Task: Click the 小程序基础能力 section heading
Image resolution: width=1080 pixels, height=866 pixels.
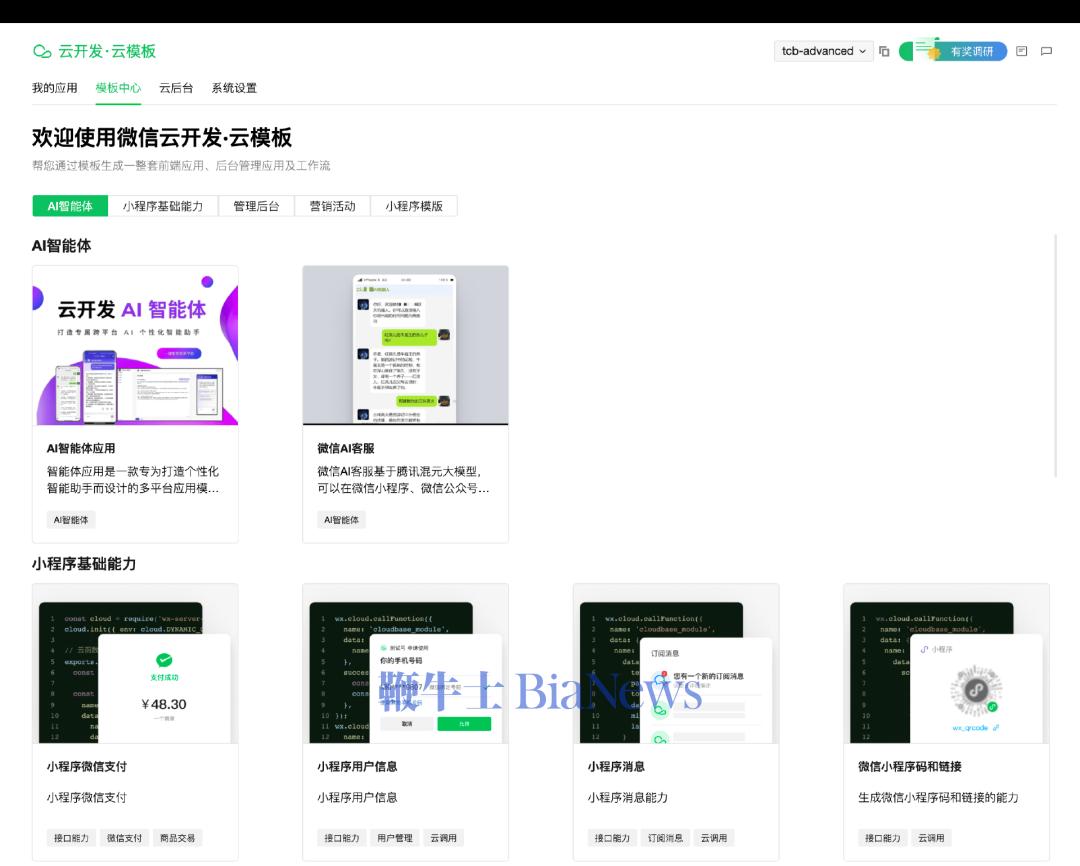Action: pyautogui.click(x=84, y=564)
